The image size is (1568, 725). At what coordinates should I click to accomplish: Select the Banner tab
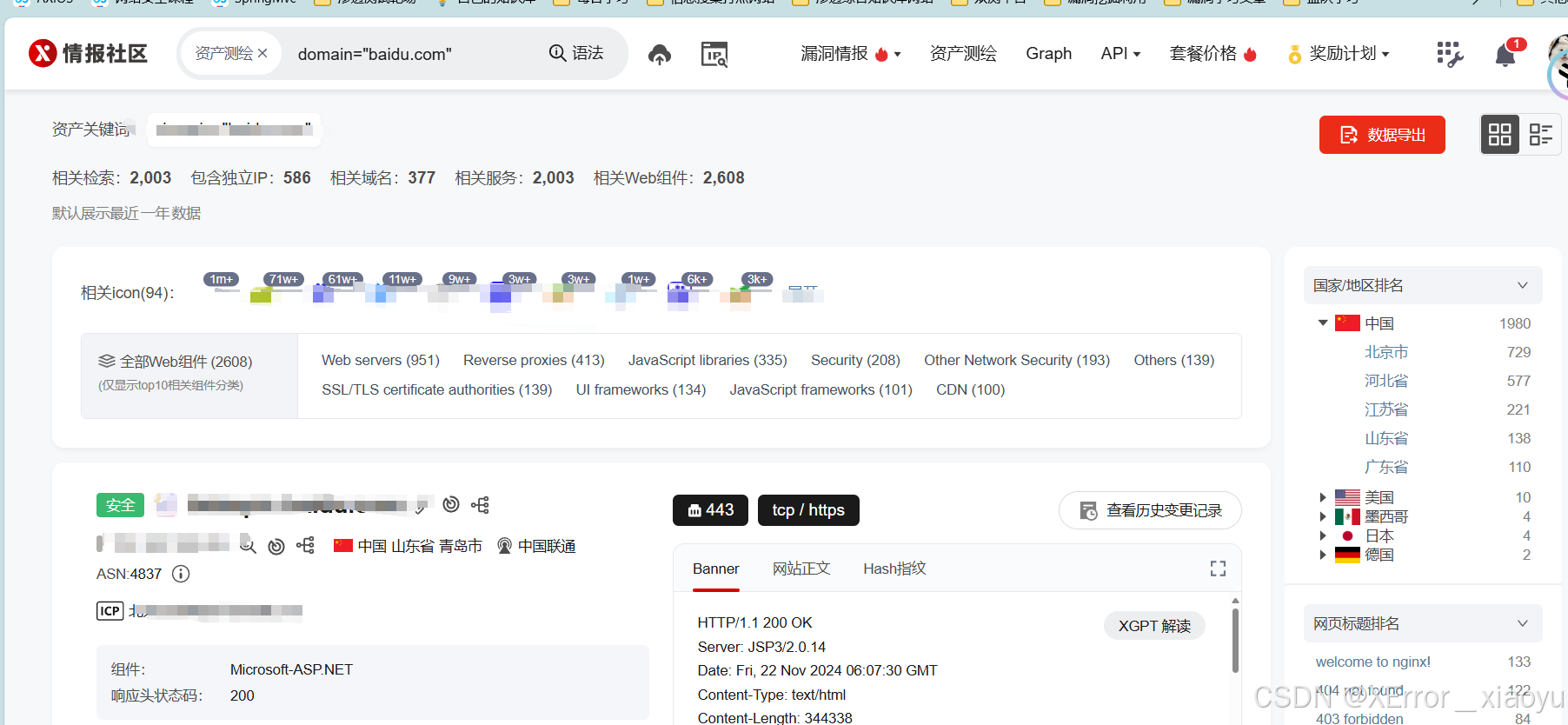pyautogui.click(x=716, y=569)
